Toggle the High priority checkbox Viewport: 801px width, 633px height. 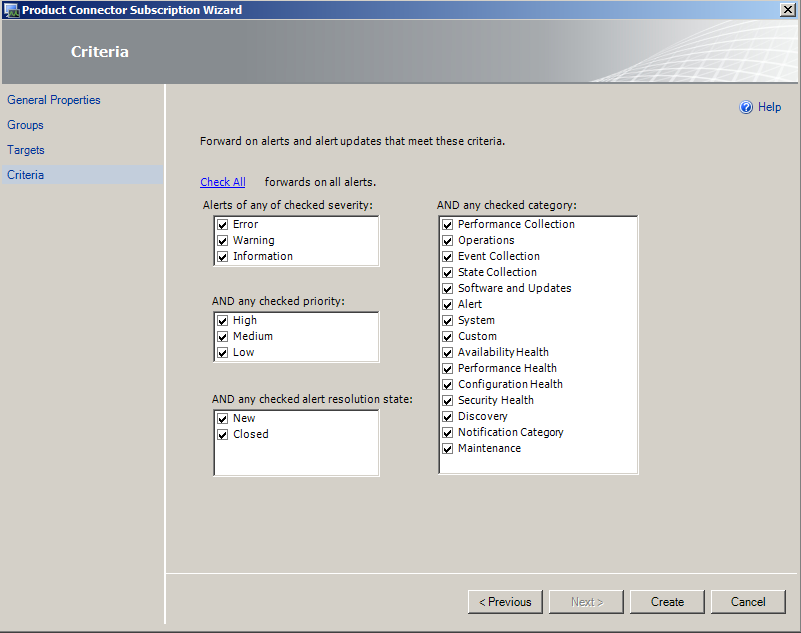tap(223, 321)
